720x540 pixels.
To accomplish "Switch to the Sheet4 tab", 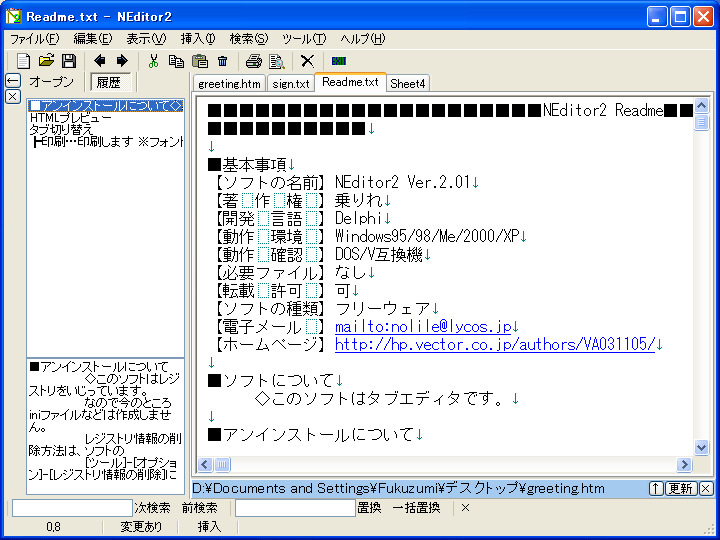I will (407, 84).
